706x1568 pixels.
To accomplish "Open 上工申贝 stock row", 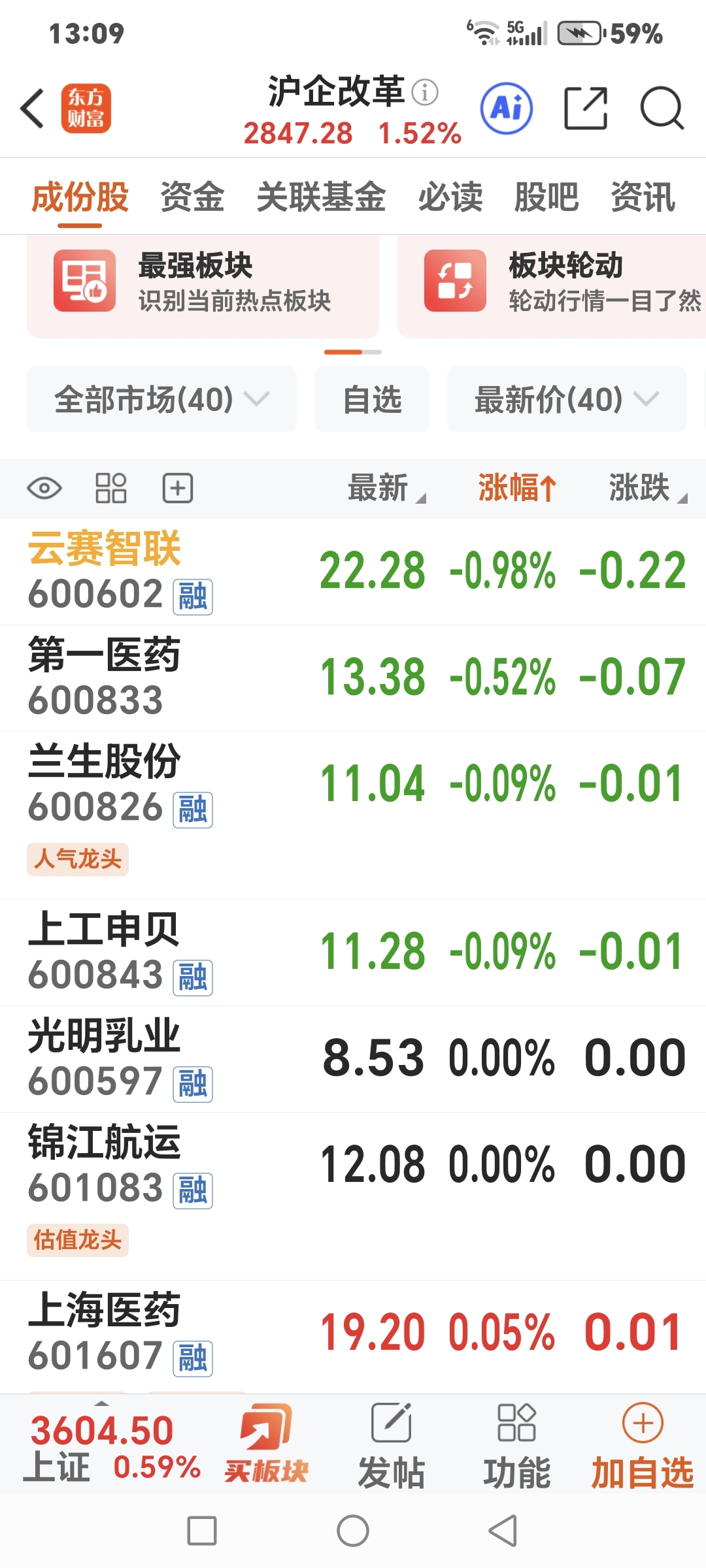I will [353, 953].
